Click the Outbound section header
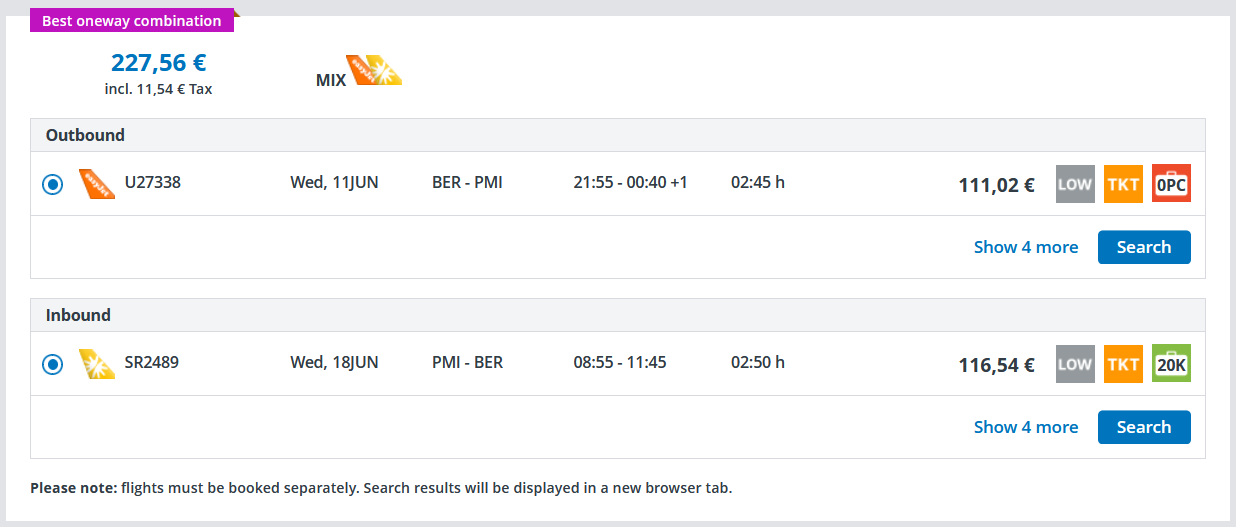Image resolution: width=1236 pixels, height=527 pixels. coord(85,135)
